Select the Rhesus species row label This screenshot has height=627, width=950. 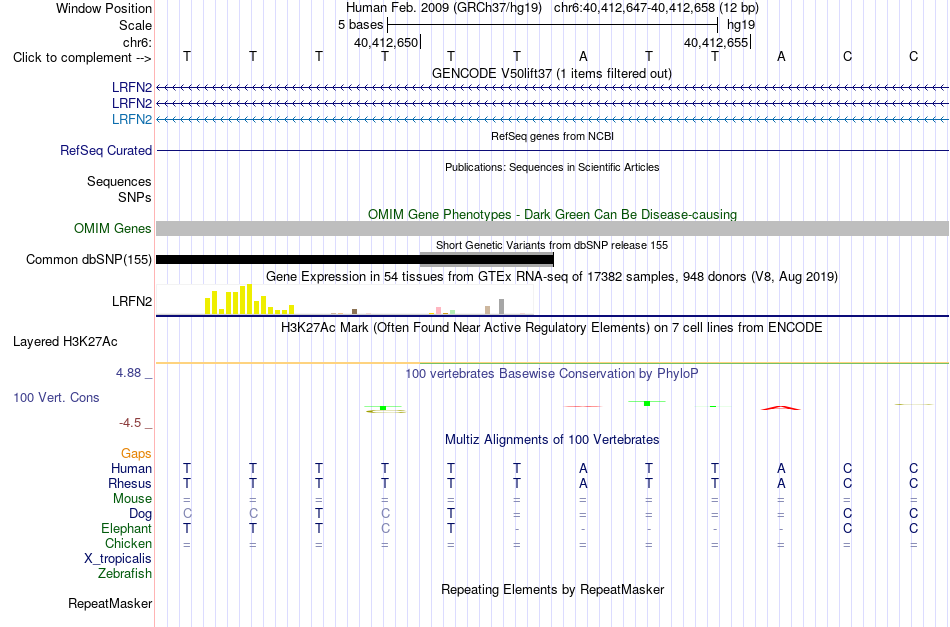(x=130, y=483)
